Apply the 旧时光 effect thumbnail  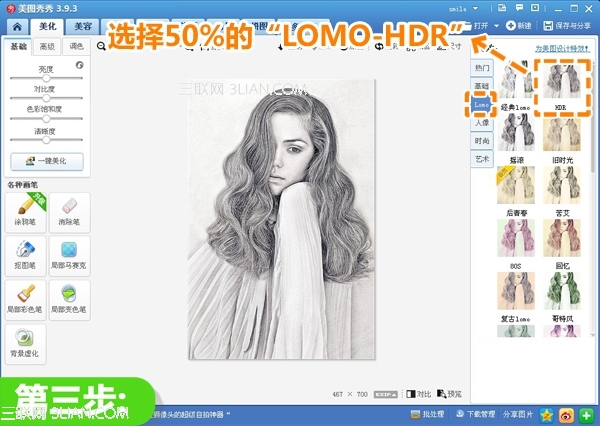[x=562, y=134]
